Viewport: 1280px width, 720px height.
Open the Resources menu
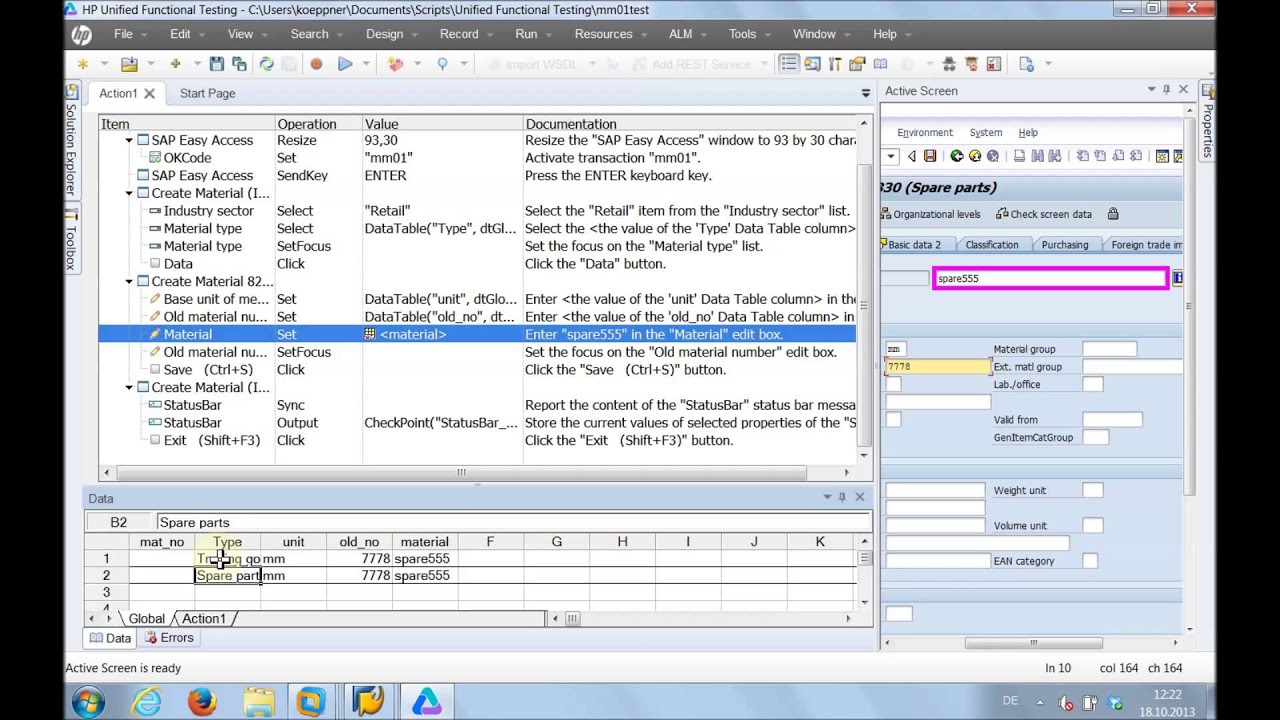click(603, 34)
